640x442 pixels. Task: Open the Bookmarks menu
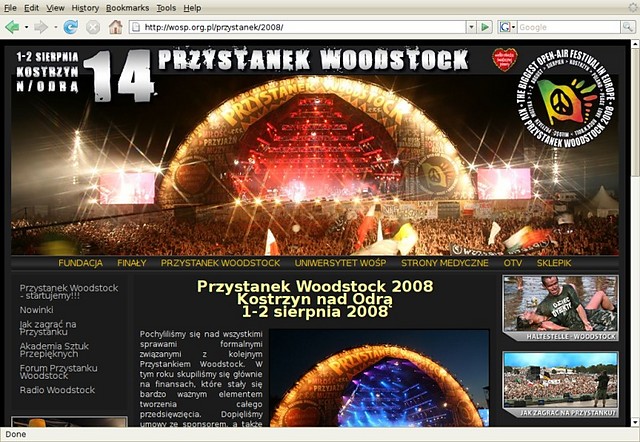coord(127,8)
